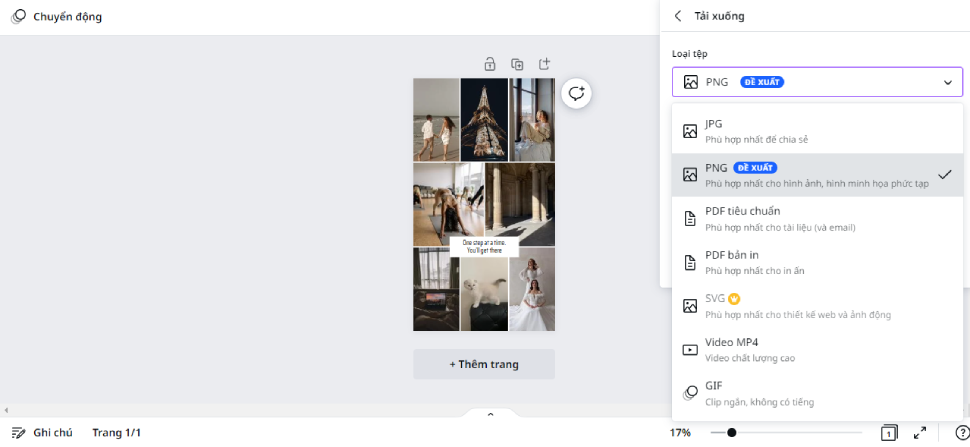Image resolution: width=970 pixels, height=447 pixels.
Task: Click the back arrow in Tải xuống panel
Action: [678, 16]
